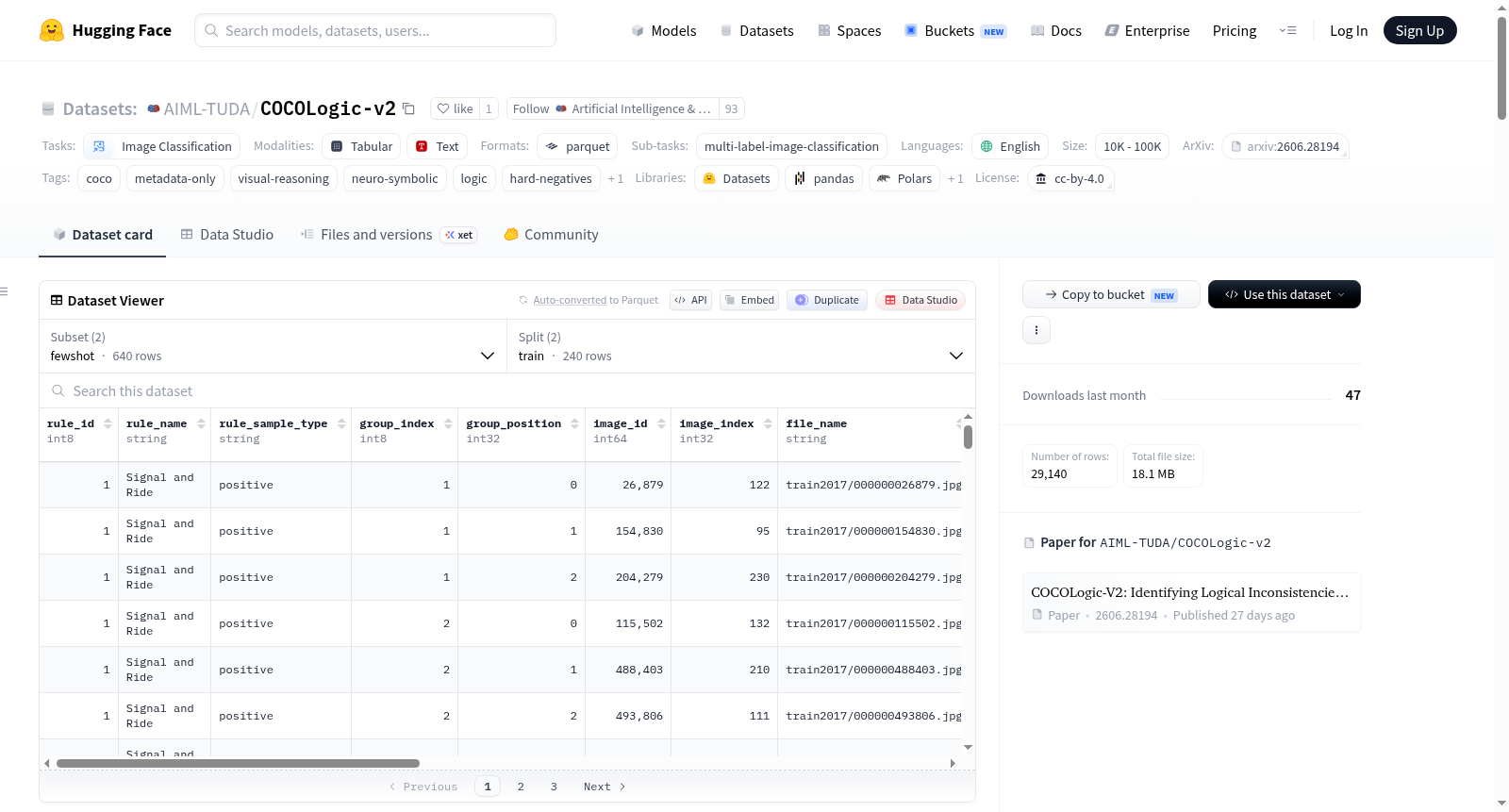Open the navigation overflow menu icon

[x=1287, y=31]
